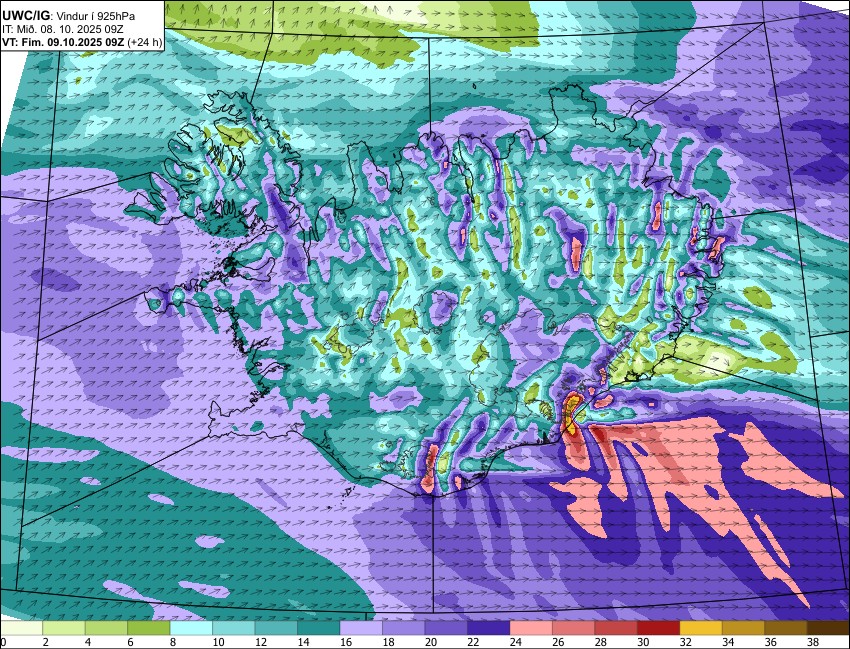Click the yellow 32–34 legend swatch

coord(701,628)
